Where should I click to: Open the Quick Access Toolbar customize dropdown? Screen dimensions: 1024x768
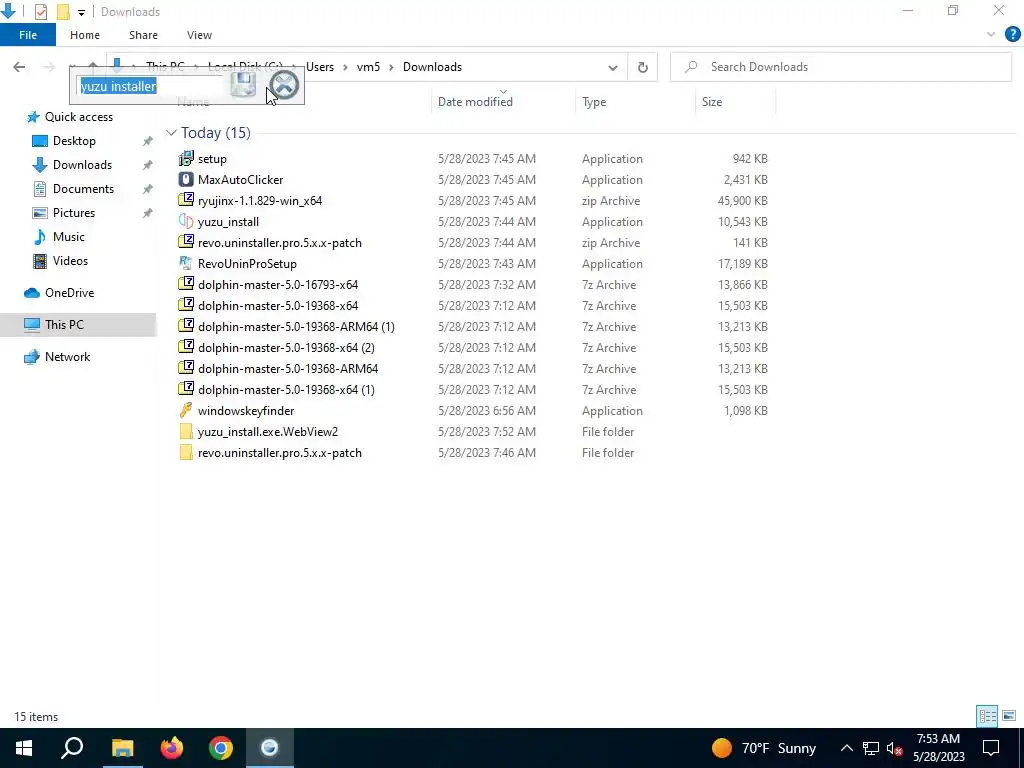coord(81,12)
